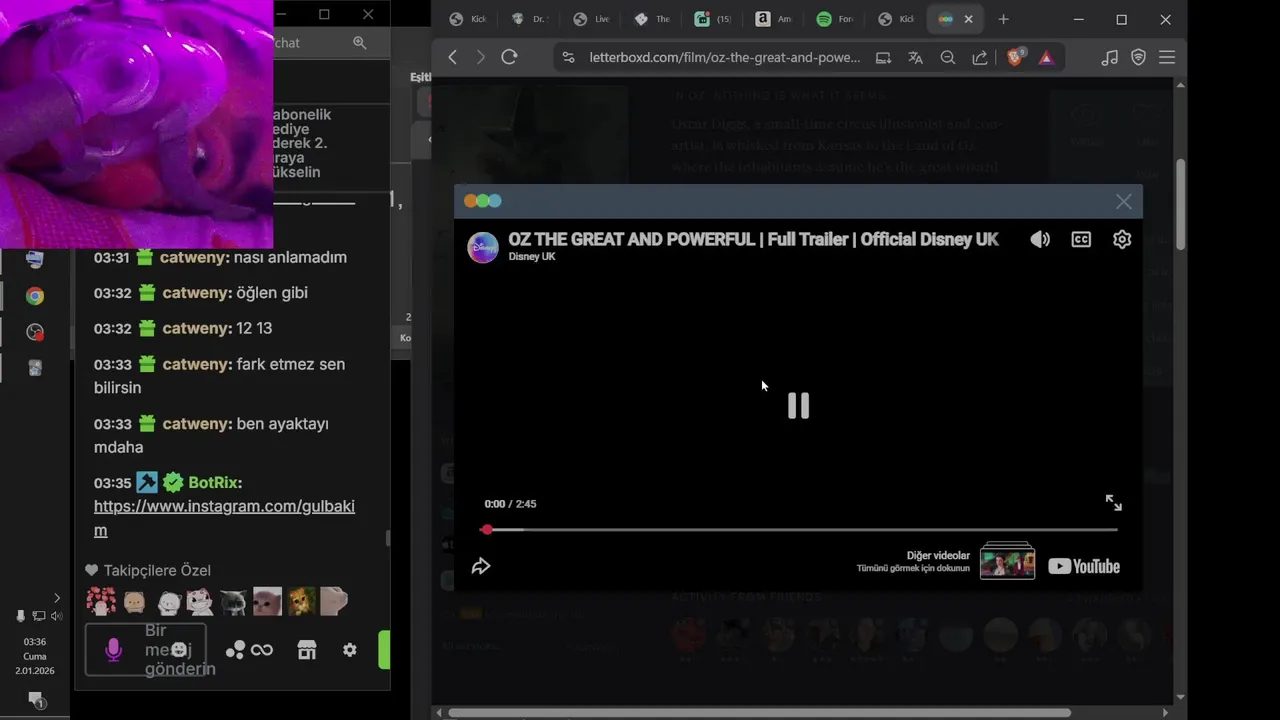Seek within the red video progress bar
Viewport: 1280px width, 720px height.
pyautogui.click(x=798, y=529)
